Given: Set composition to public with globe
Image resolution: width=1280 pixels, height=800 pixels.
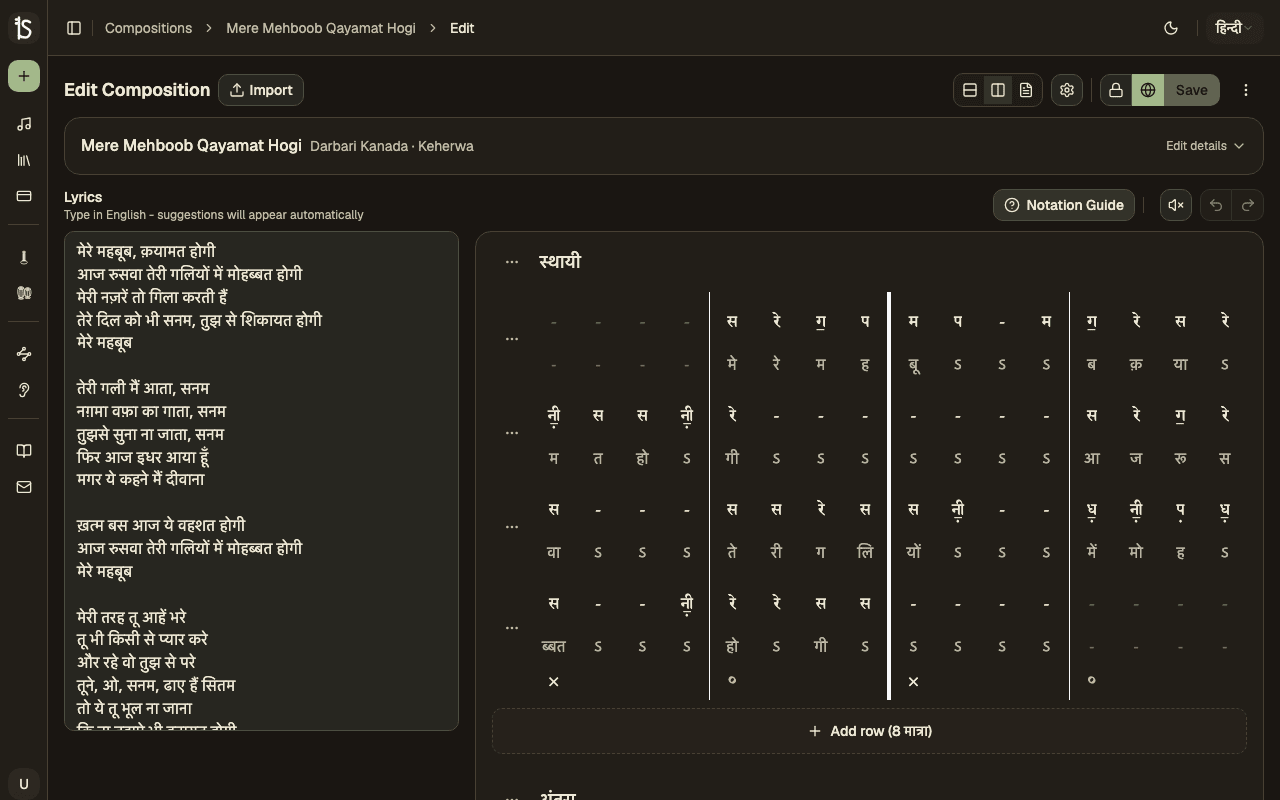Looking at the screenshot, I should [x=1148, y=90].
